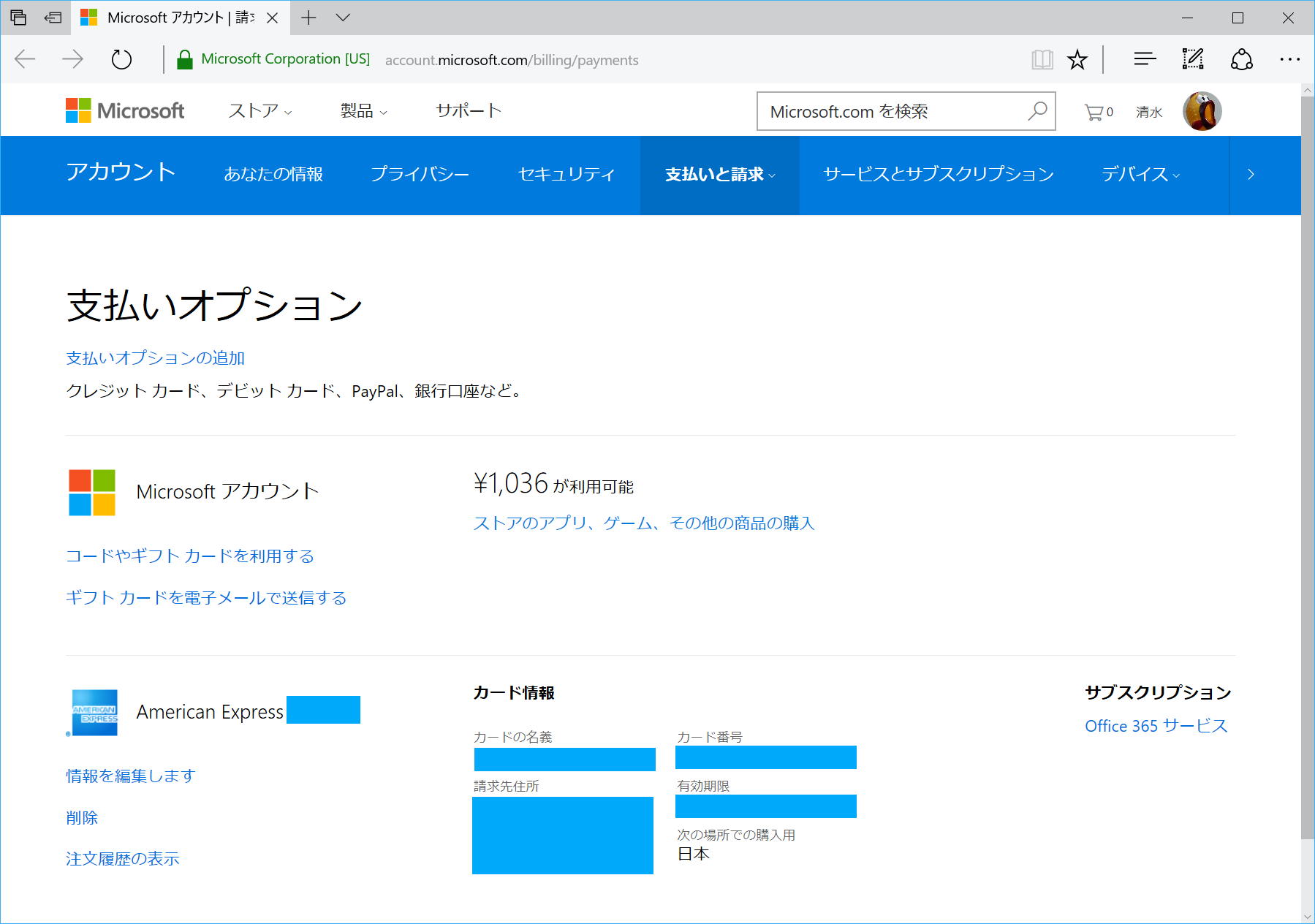Screen dimensions: 1315x924
Task: Add page to favorites star icon
Action: [x=1077, y=59]
